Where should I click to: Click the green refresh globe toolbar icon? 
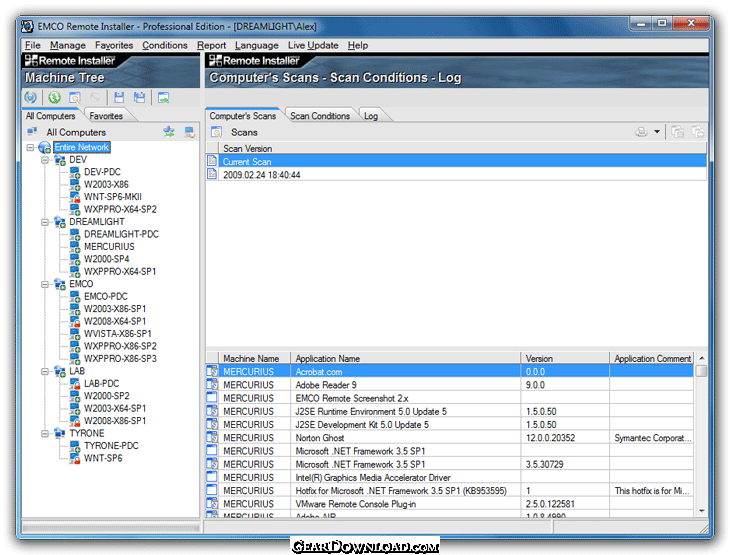coord(54,97)
